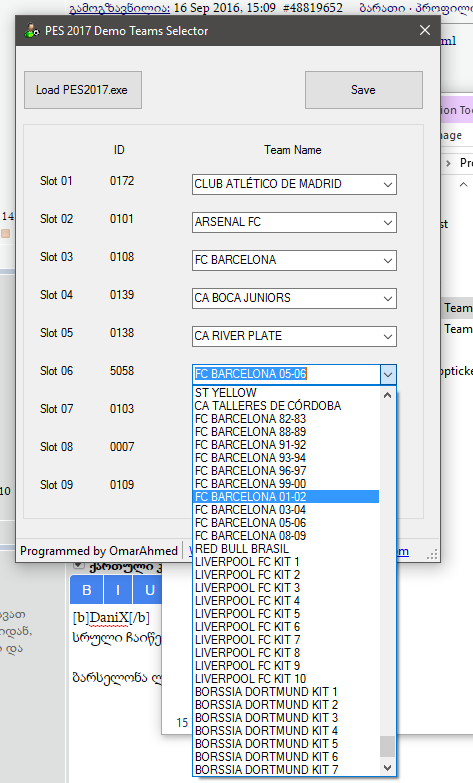473x783 pixels.
Task: Click the team list scrollbar thumb
Action: (388, 747)
